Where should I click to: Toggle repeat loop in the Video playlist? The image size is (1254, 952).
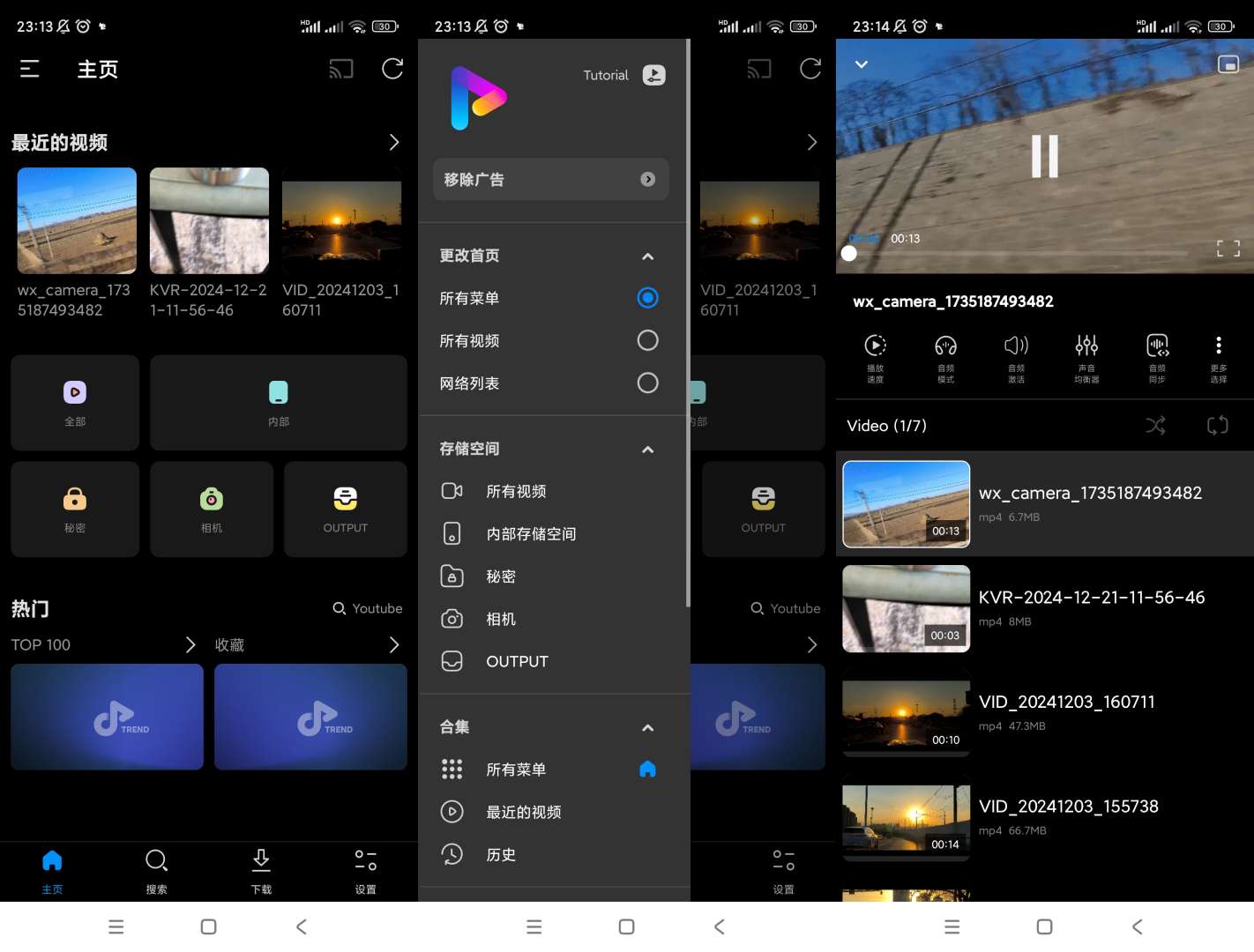point(1217,426)
